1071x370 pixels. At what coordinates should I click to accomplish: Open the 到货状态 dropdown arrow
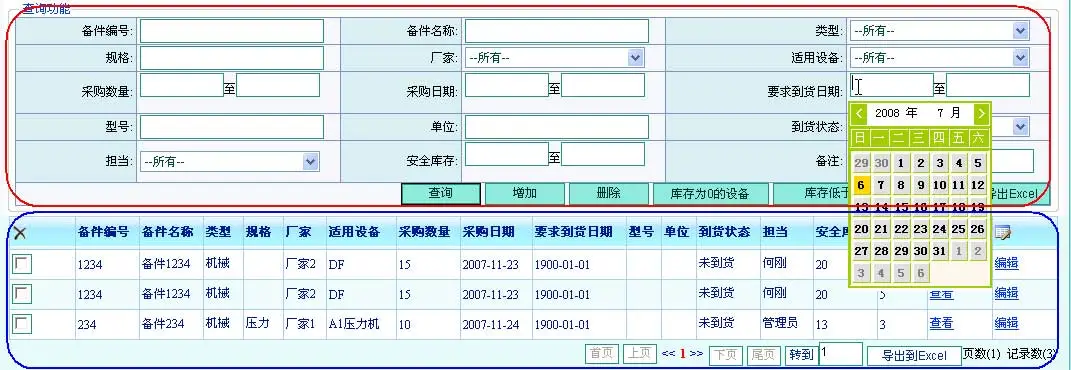click(1020, 126)
